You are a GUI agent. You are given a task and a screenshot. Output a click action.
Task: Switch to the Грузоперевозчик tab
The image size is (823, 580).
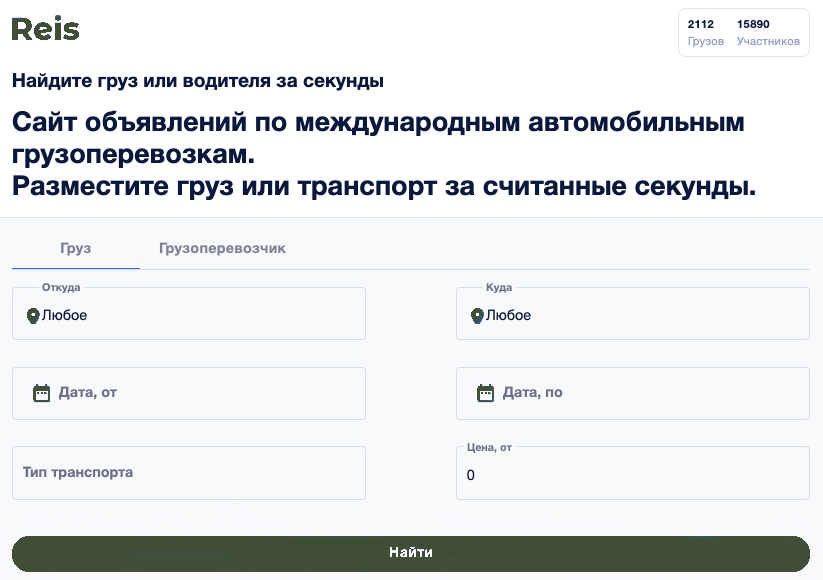pos(222,248)
